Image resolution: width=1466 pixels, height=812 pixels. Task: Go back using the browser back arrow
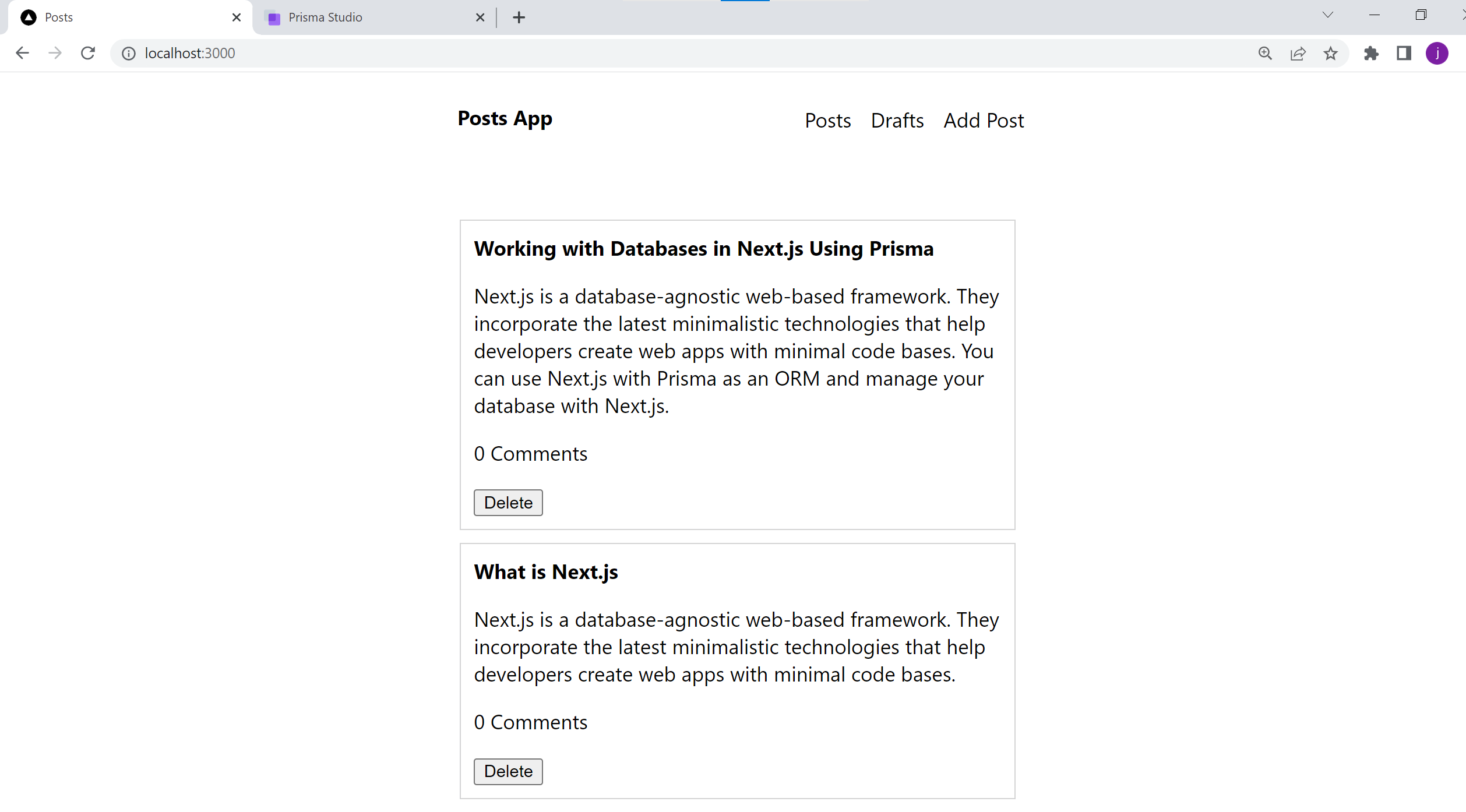pyautogui.click(x=22, y=53)
